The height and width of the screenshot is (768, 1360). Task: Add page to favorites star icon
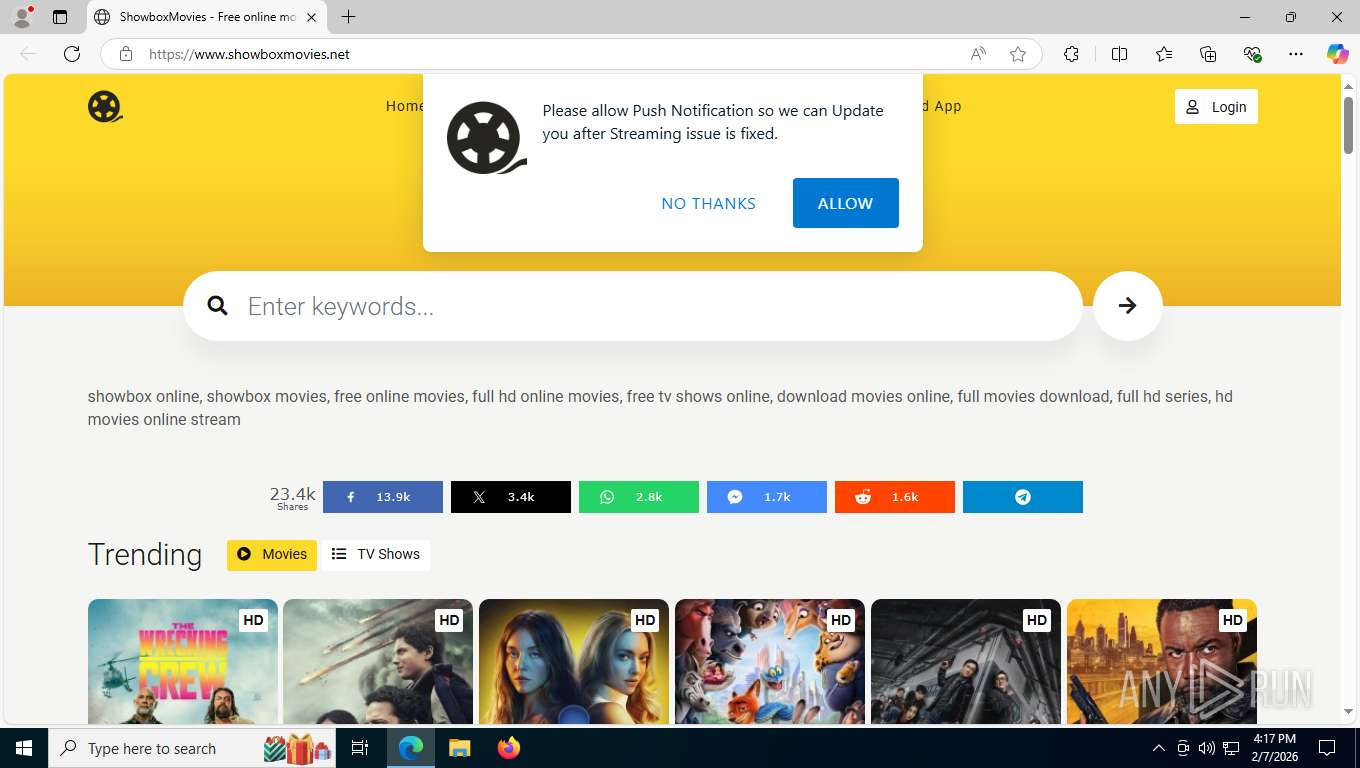coord(1018,54)
